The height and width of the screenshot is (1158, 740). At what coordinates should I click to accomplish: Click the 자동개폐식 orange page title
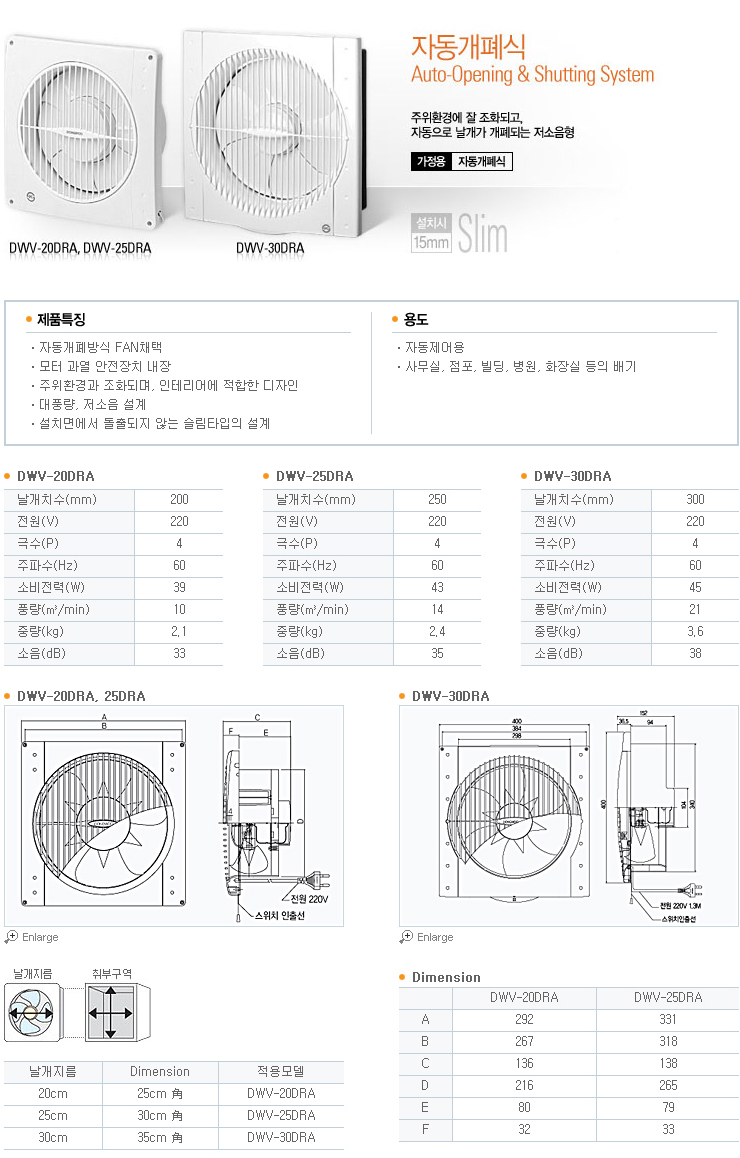point(468,46)
